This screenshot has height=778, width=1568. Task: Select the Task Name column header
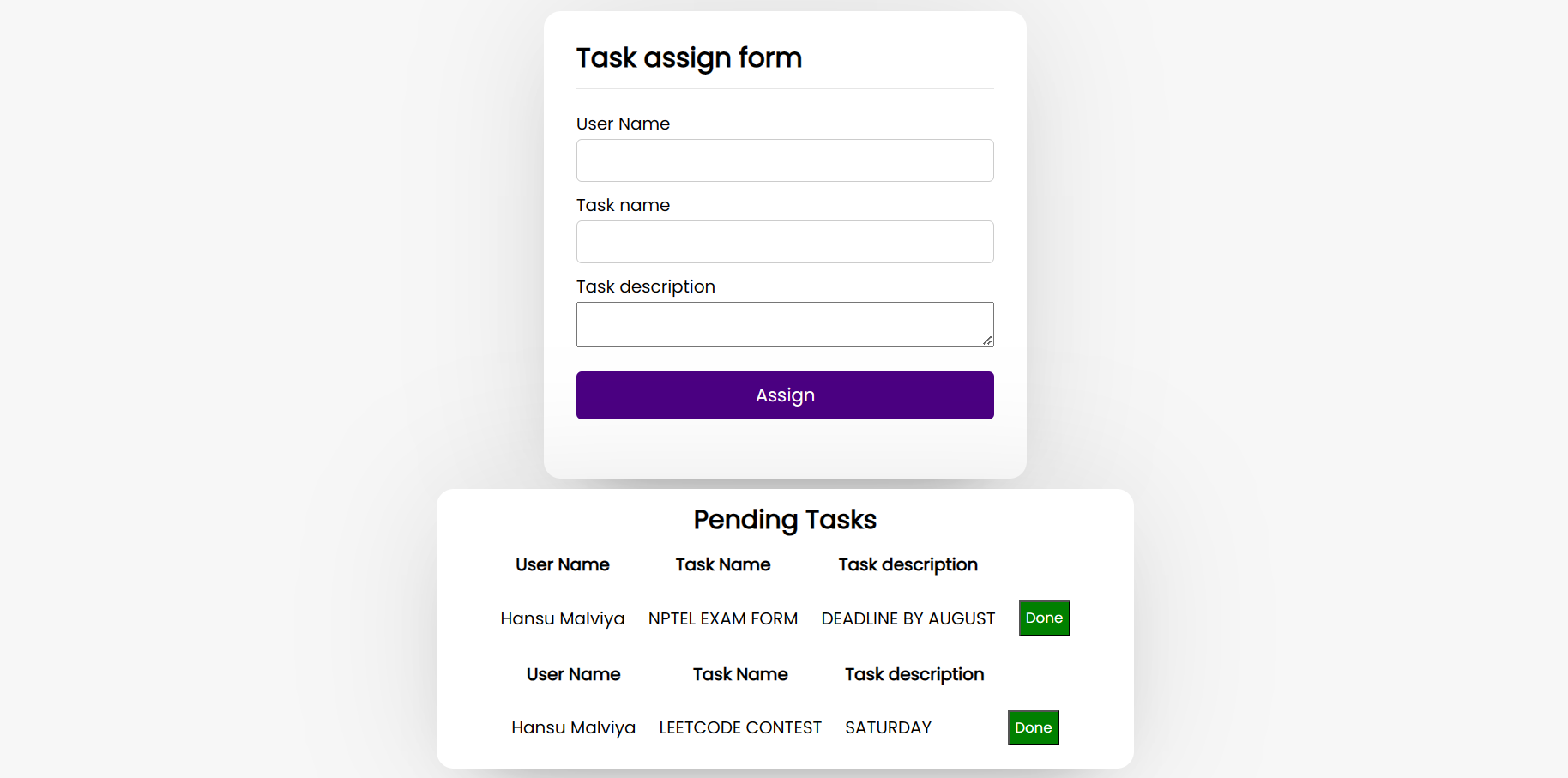tap(722, 564)
